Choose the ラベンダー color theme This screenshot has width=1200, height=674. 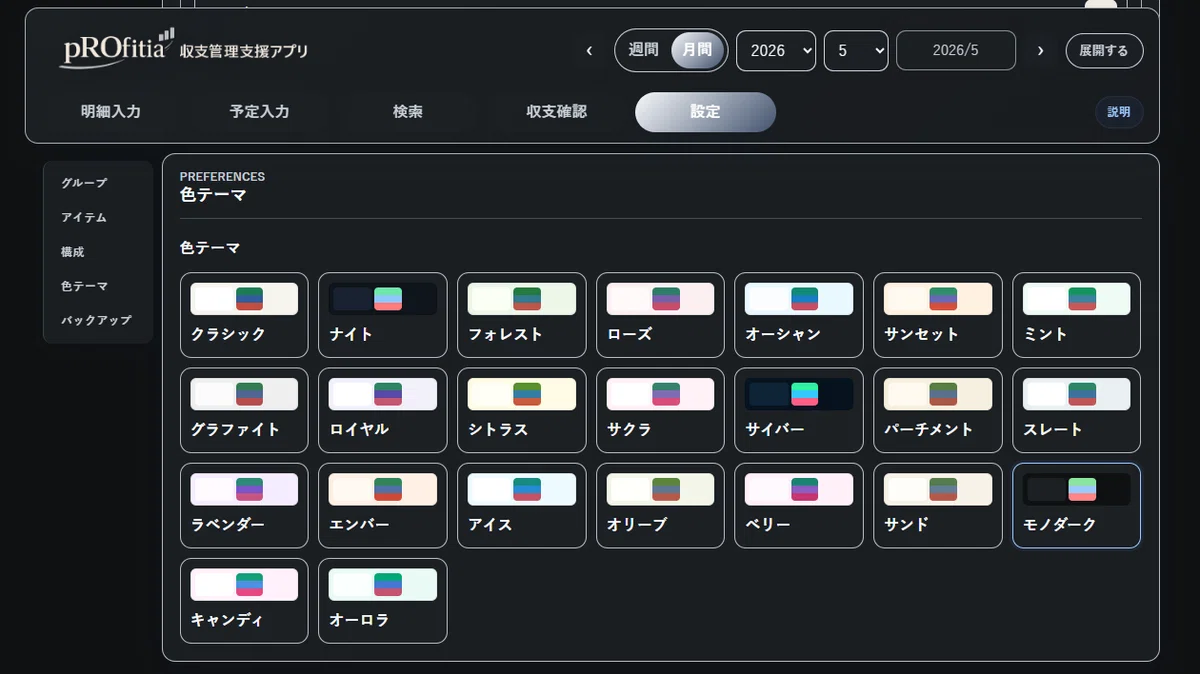[244, 505]
